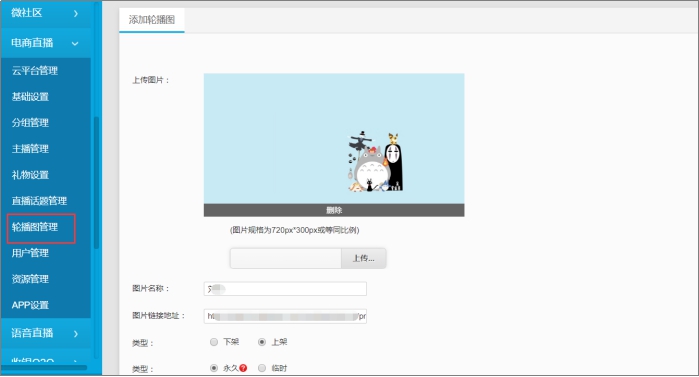Click the sidebar horizontal scrollbar
This screenshot has width=699, height=377.
44,368
